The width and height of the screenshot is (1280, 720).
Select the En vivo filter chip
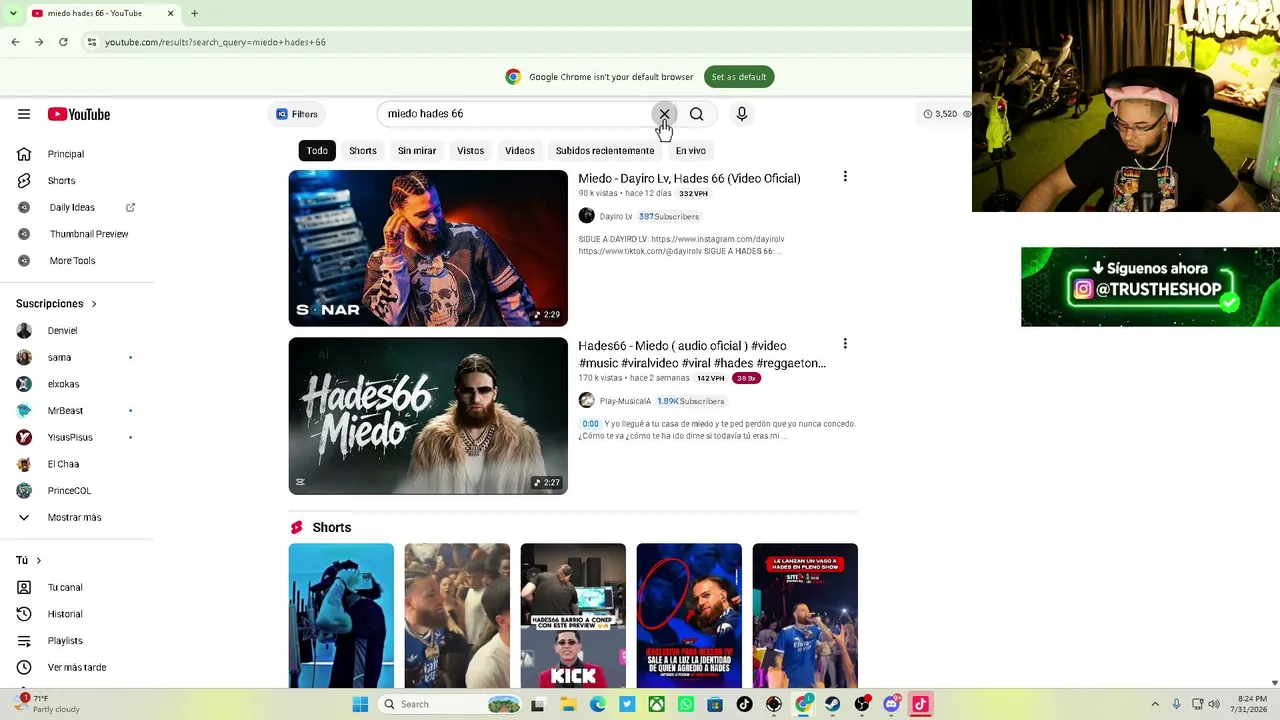coord(691,150)
